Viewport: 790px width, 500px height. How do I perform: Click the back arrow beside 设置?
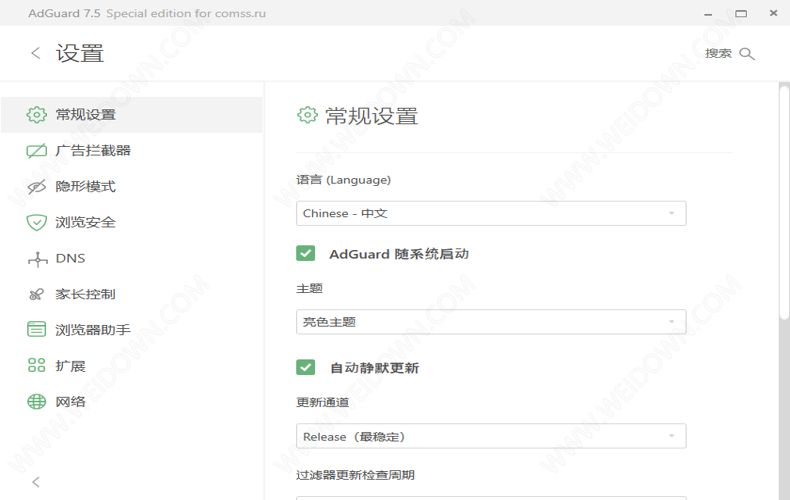click(35, 53)
